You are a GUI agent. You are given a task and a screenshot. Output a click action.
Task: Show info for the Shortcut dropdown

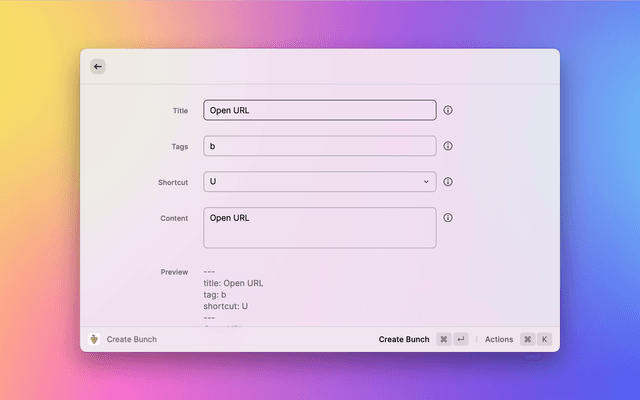coord(448,182)
